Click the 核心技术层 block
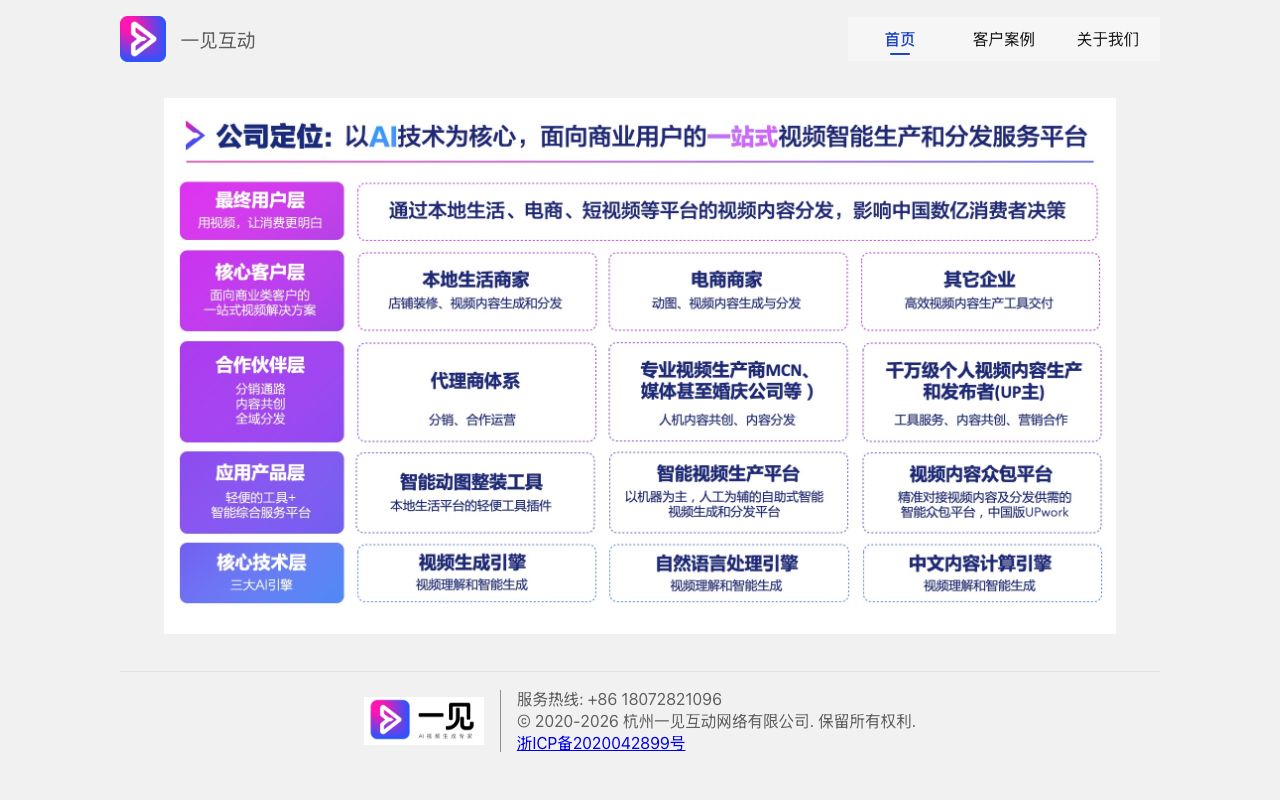The height and width of the screenshot is (800, 1280). pos(261,572)
